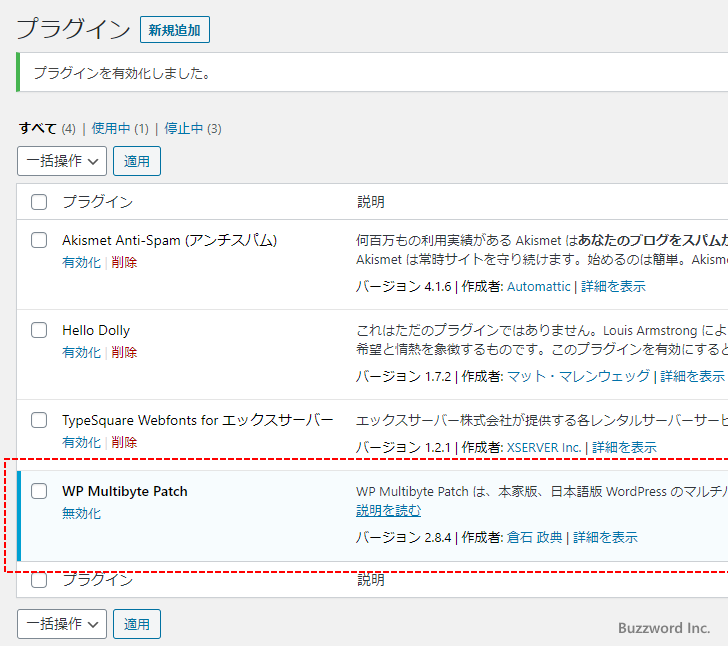The image size is (728, 646).
Task: View Hello Dolly details via 詳細を表示
Action: coord(692,376)
